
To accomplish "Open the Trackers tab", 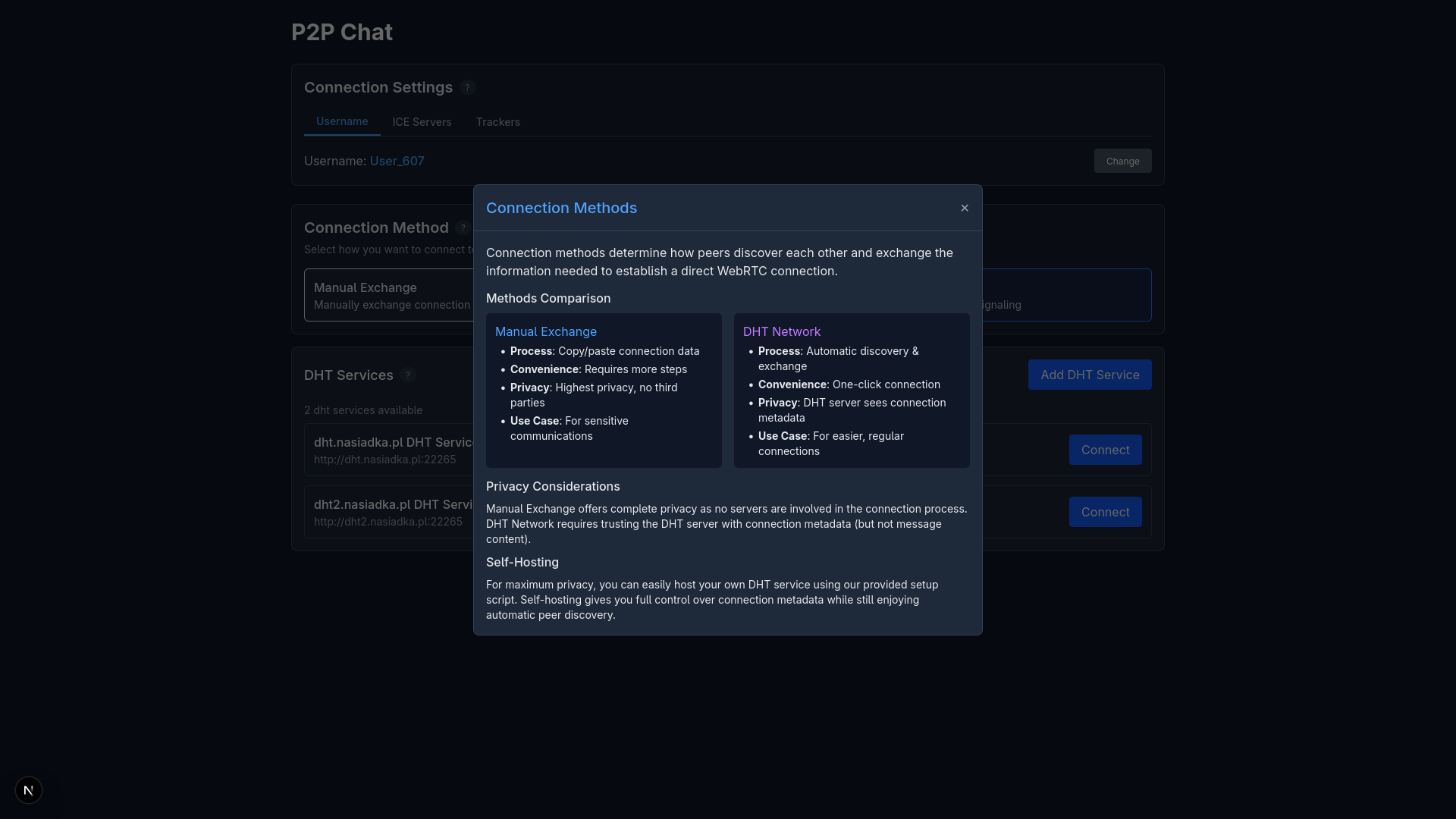I will coord(498,122).
